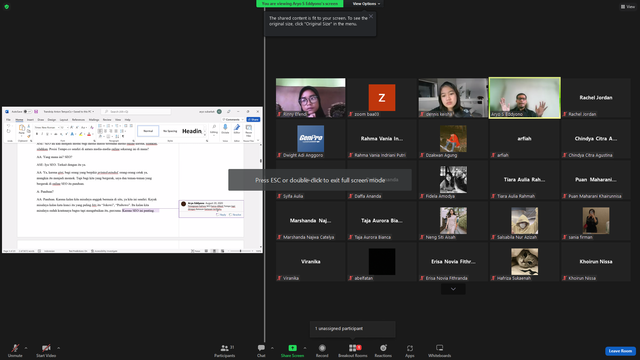Click the text highlight color marker in Word
This screenshot has height=360, width=640.
(80, 134)
